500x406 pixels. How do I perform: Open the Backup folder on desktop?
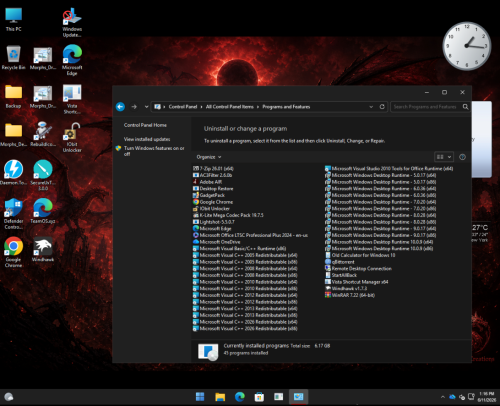(13, 96)
